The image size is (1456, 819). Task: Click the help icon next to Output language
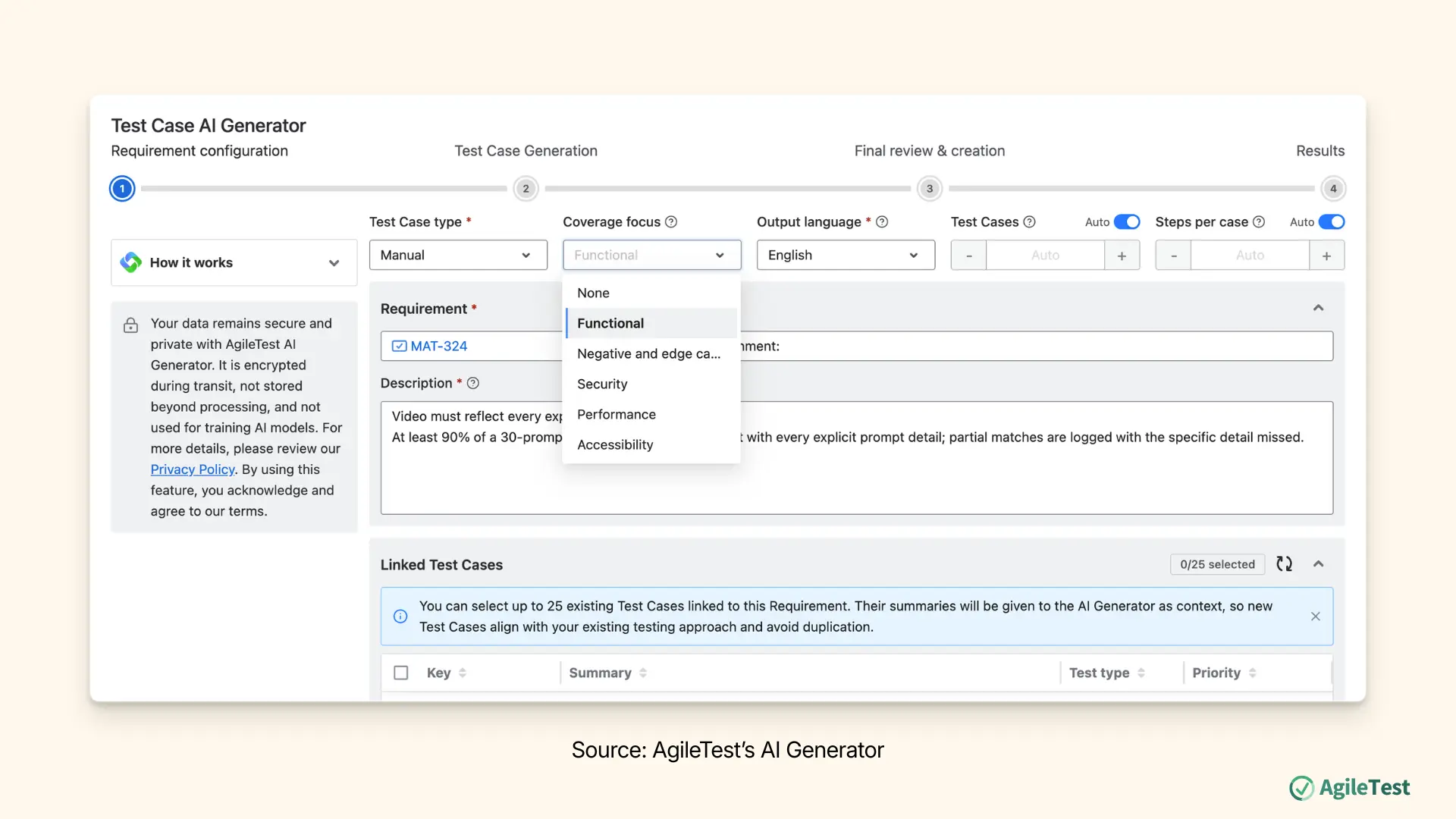click(882, 222)
